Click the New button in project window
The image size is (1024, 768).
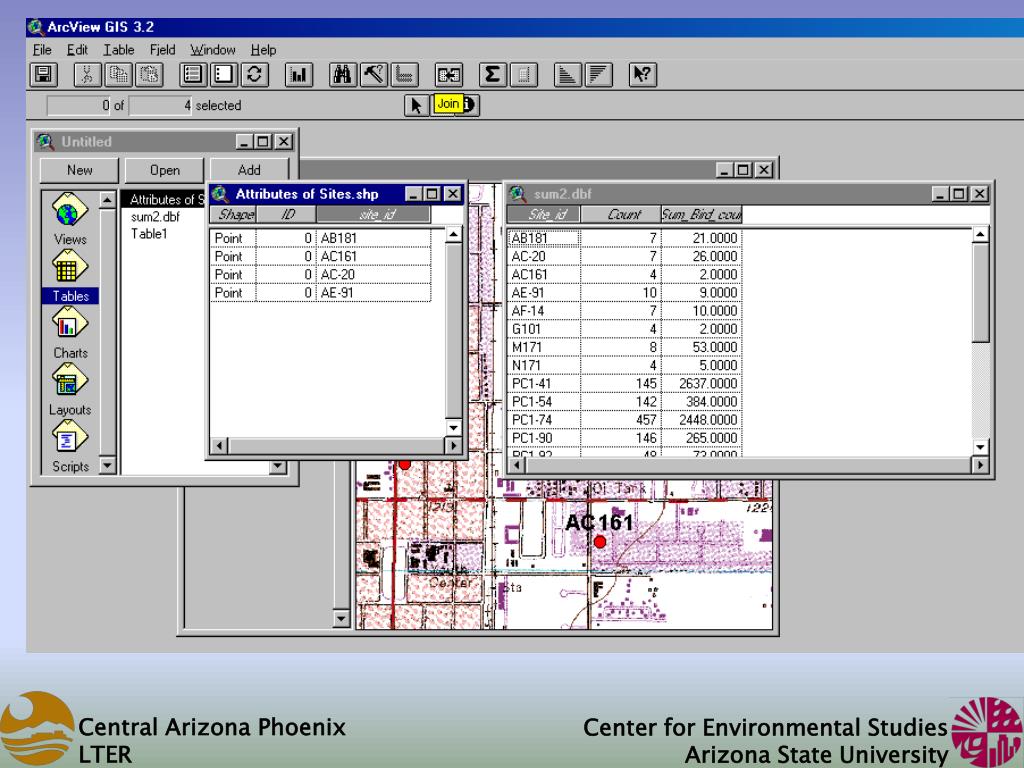79,171
